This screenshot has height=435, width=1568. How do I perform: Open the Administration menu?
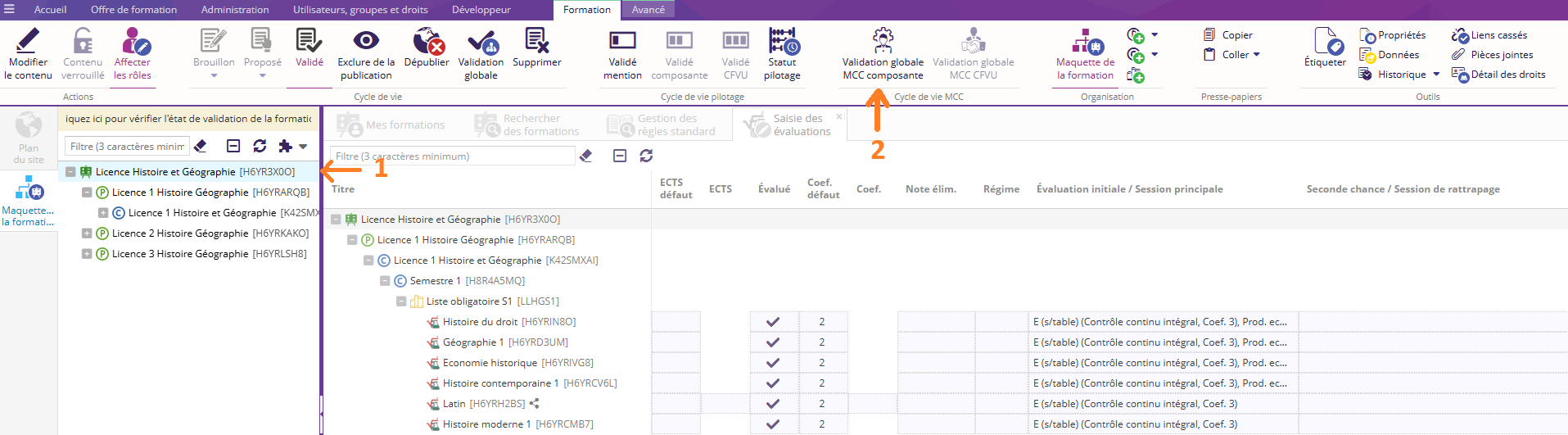pyautogui.click(x=235, y=10)
